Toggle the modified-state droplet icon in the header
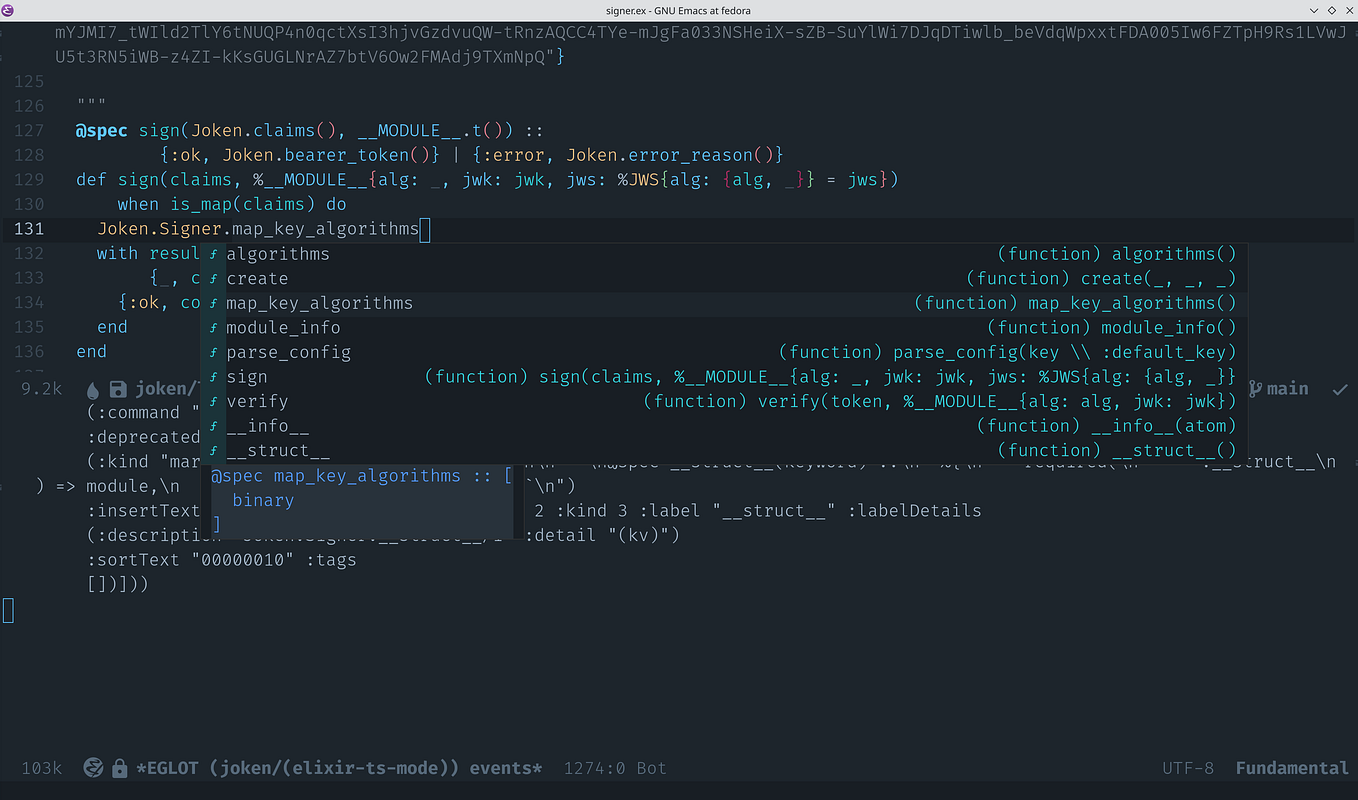 coord(91,388)
